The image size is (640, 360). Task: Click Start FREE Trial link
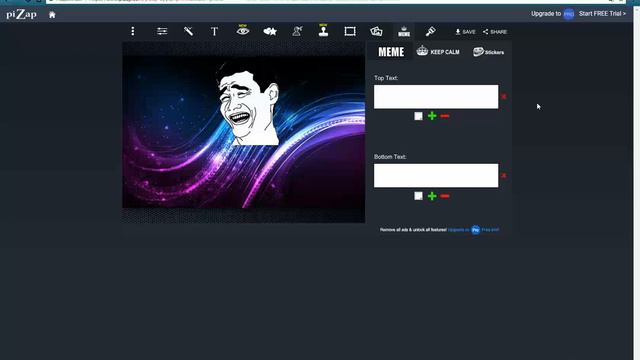pos(602,13)
